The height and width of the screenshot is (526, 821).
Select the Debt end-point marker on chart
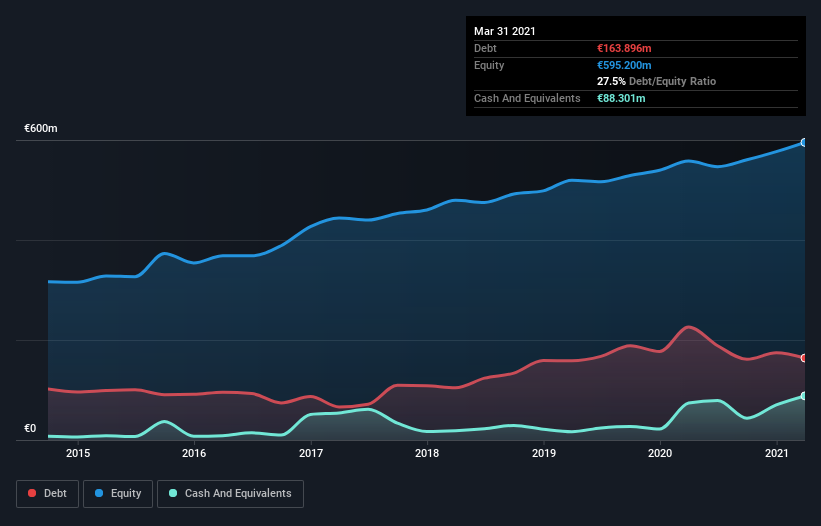[x=804, y=358]
